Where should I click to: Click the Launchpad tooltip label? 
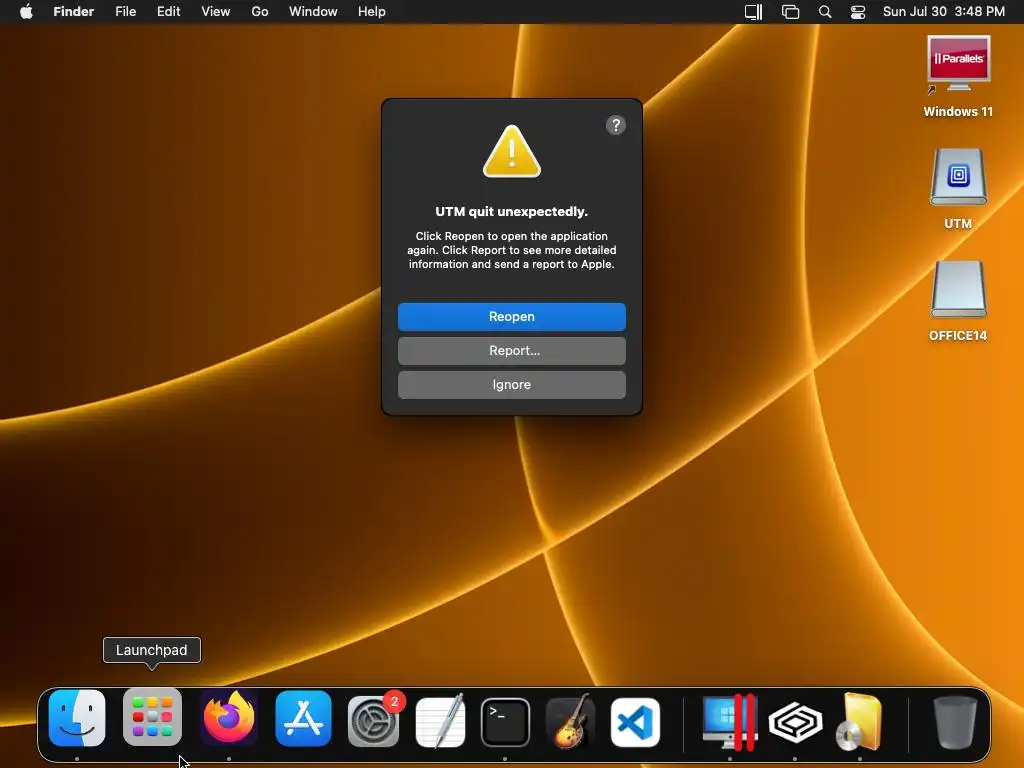[152, 650]
